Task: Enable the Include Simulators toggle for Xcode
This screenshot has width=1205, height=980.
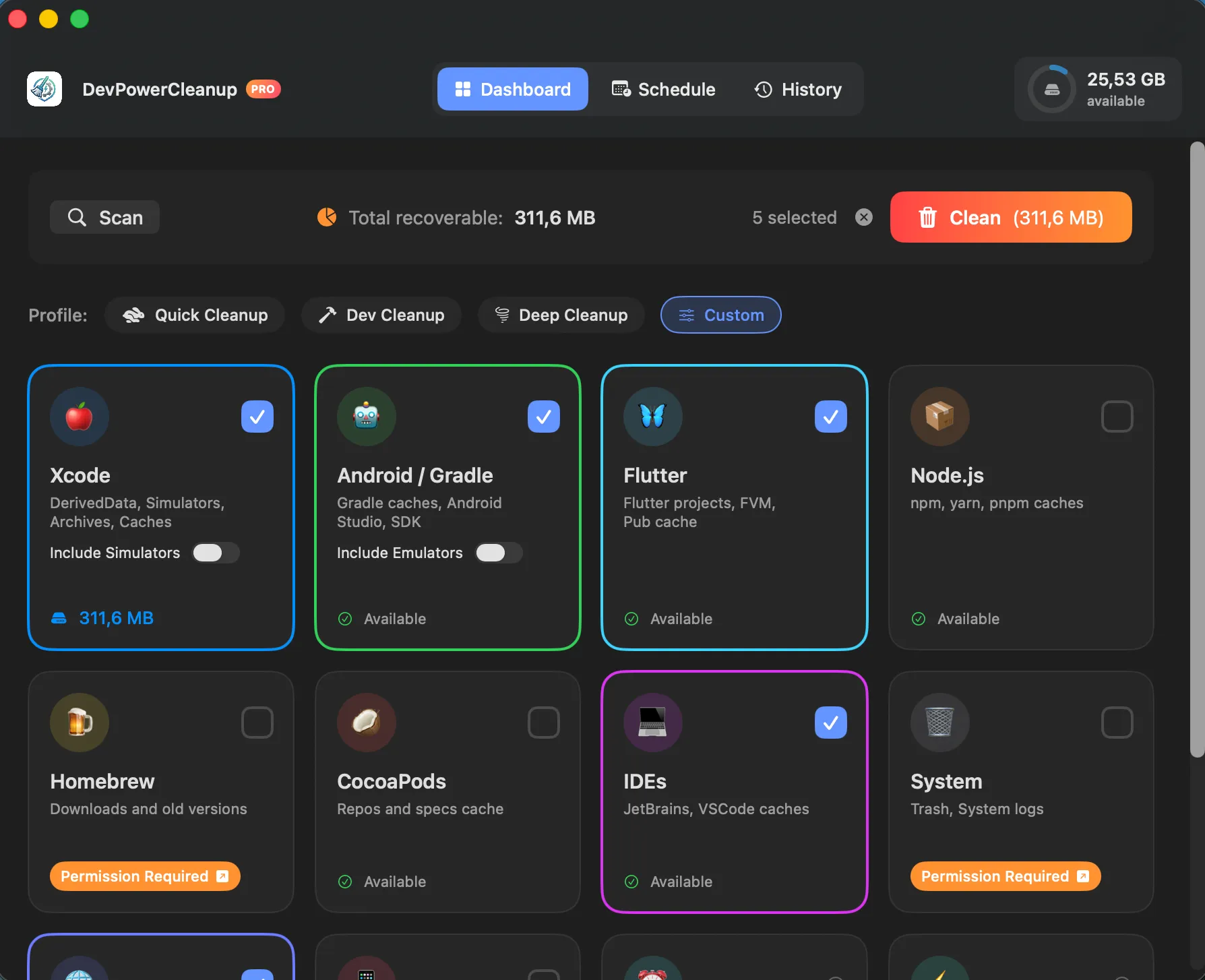Action: click(216, 553)
